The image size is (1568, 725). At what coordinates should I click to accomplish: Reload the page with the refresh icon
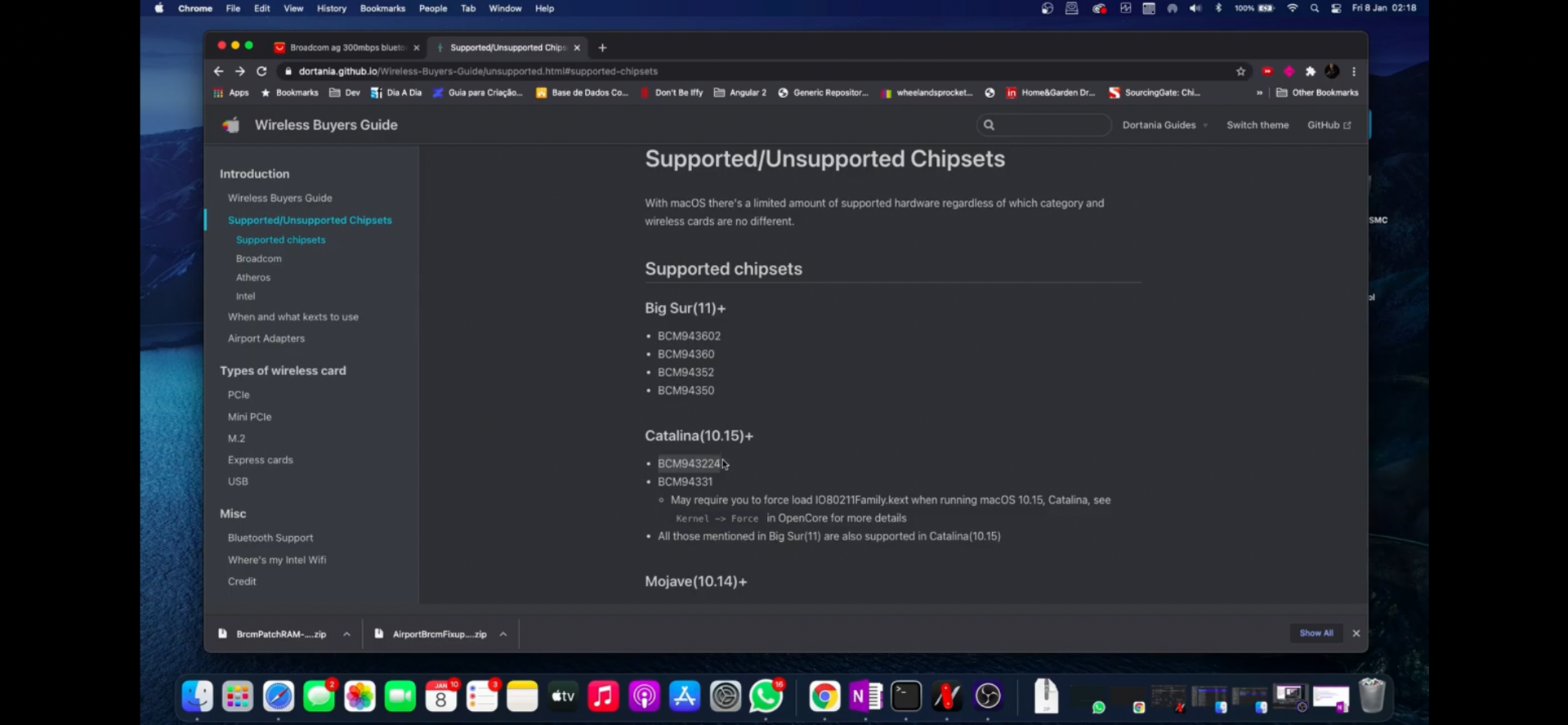[x=261, y=71]
